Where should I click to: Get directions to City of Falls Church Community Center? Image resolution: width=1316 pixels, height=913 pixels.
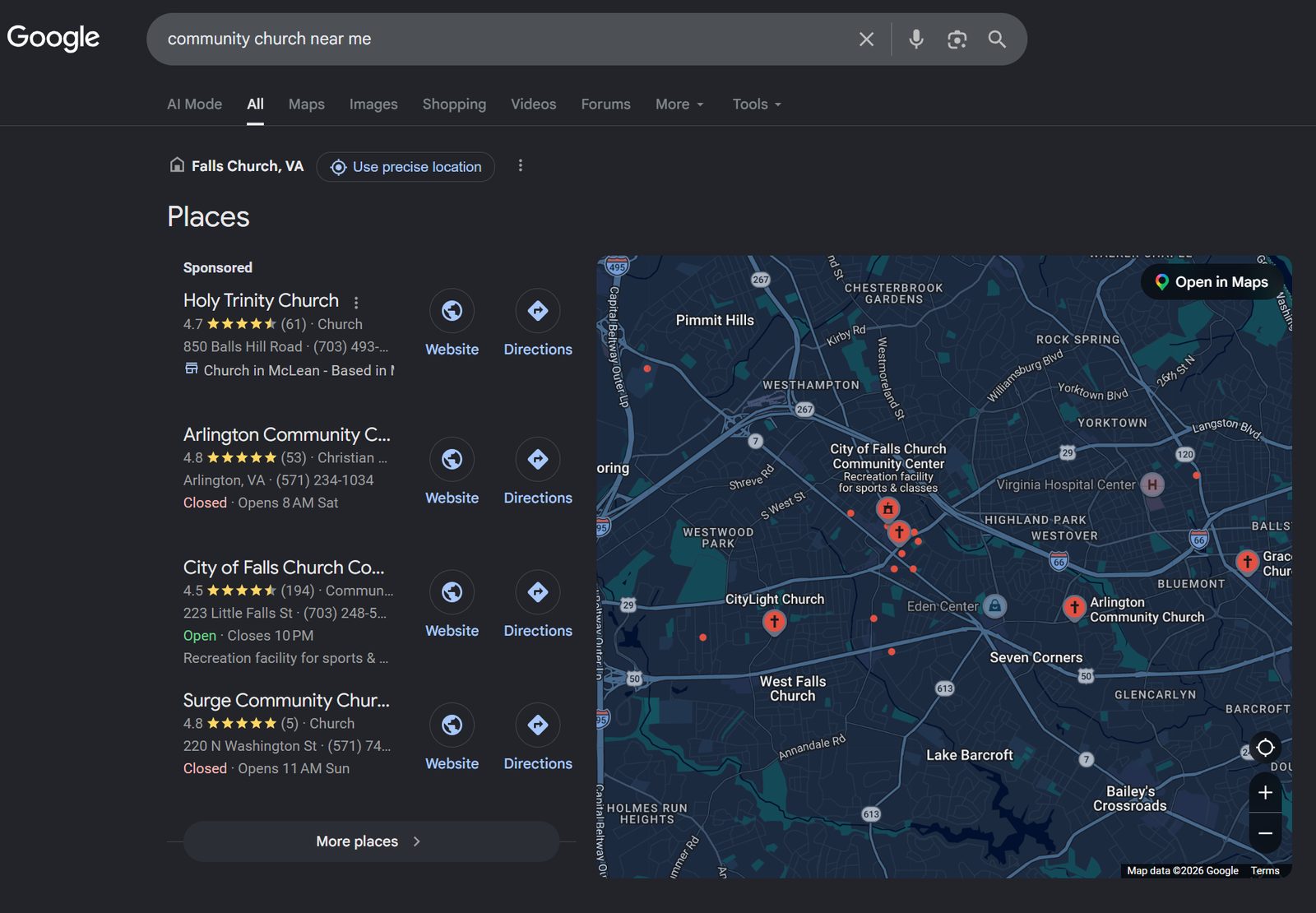[538, 592]
